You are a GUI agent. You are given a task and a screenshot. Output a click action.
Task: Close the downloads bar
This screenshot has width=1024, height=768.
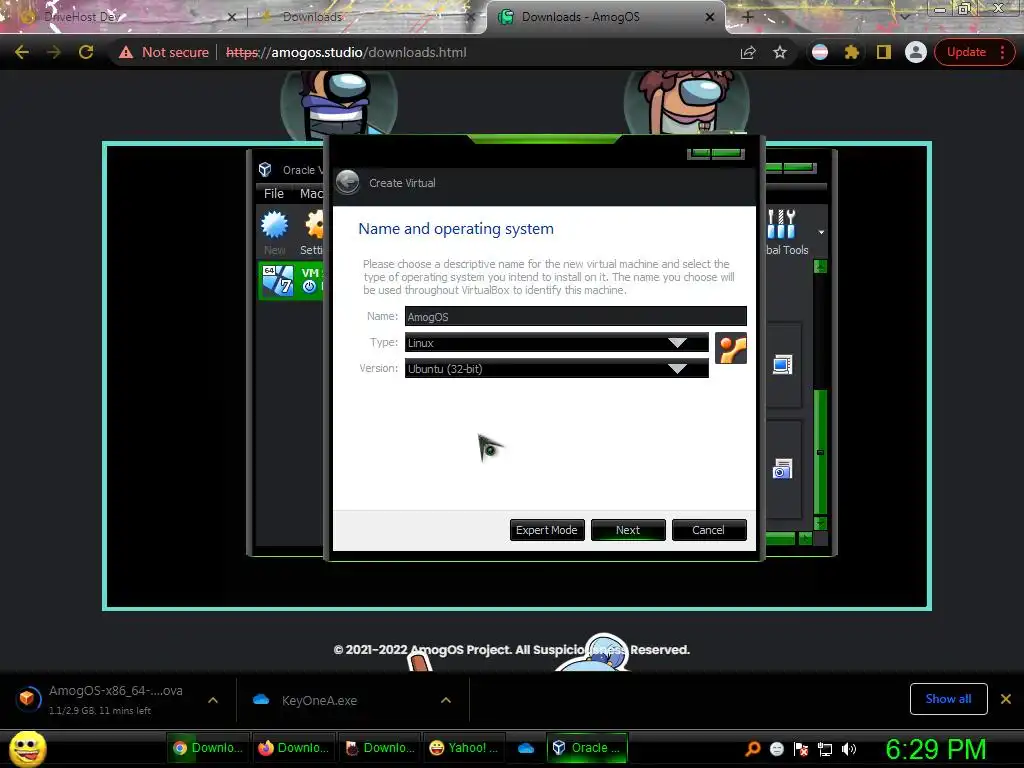pos(1006,699)
